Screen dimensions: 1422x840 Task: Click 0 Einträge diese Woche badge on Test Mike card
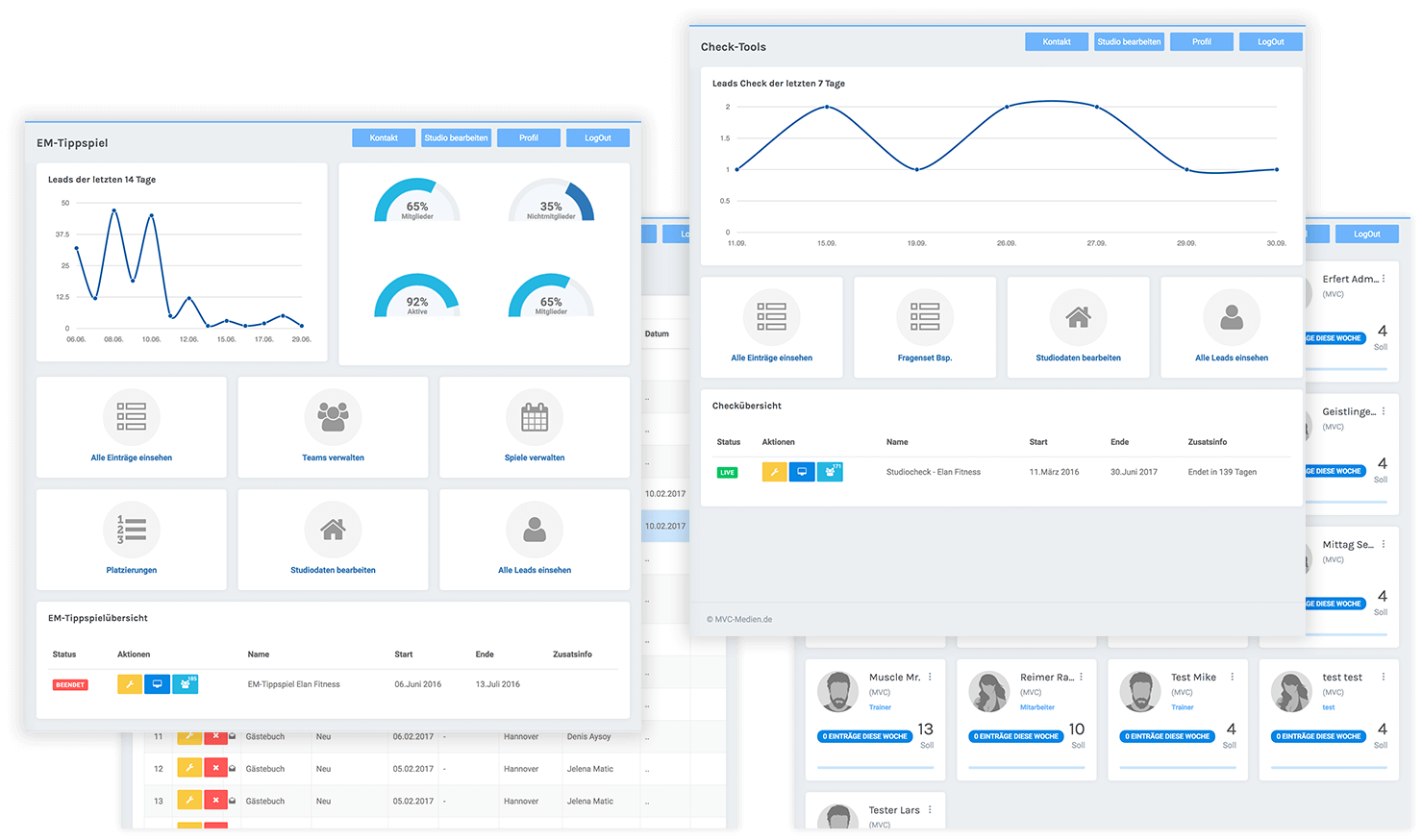1167,736
